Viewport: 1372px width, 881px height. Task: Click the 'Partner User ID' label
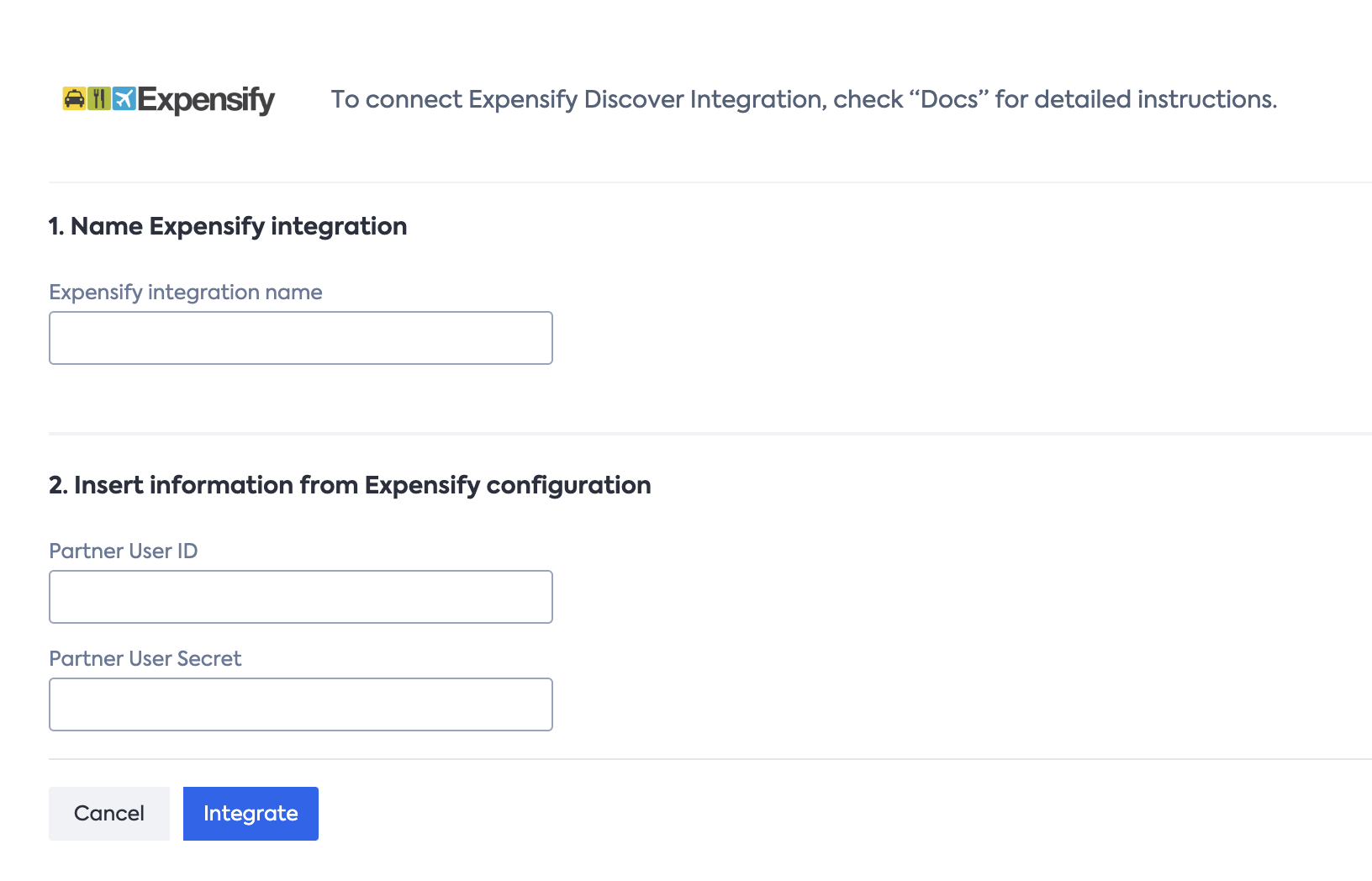click(x=124, y=551)
